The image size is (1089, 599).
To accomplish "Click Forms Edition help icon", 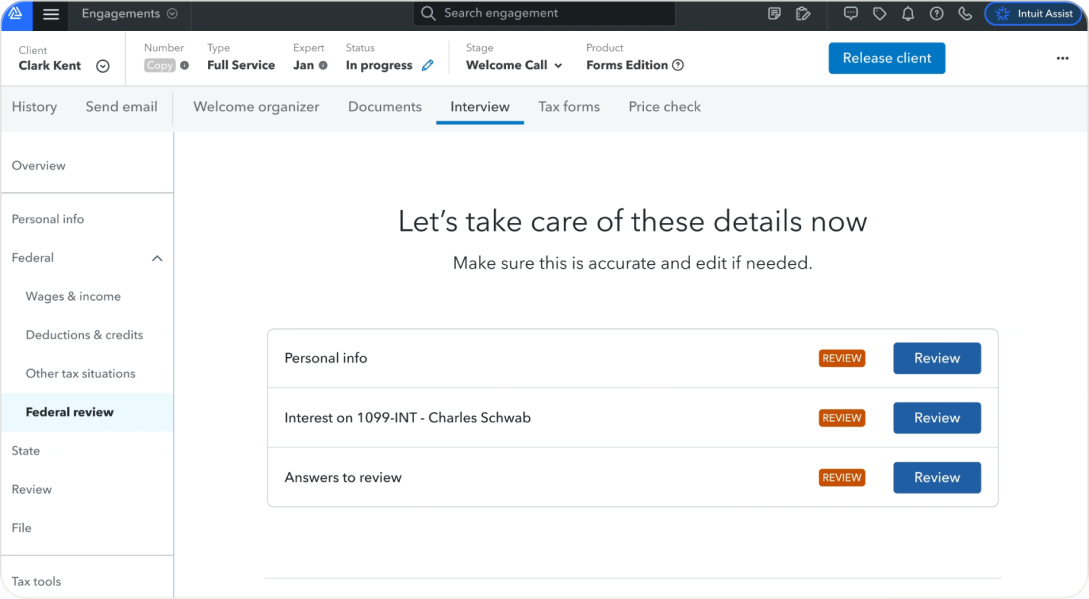I will (x=678, y=65).
